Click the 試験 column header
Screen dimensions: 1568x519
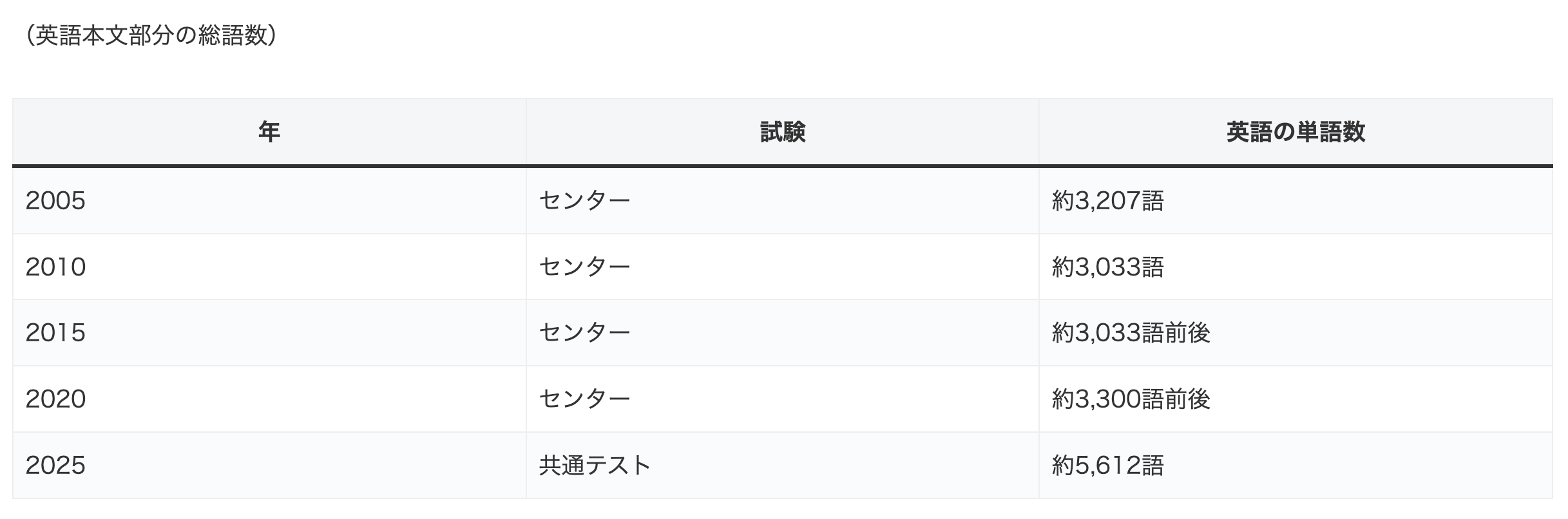coord(782,133)
